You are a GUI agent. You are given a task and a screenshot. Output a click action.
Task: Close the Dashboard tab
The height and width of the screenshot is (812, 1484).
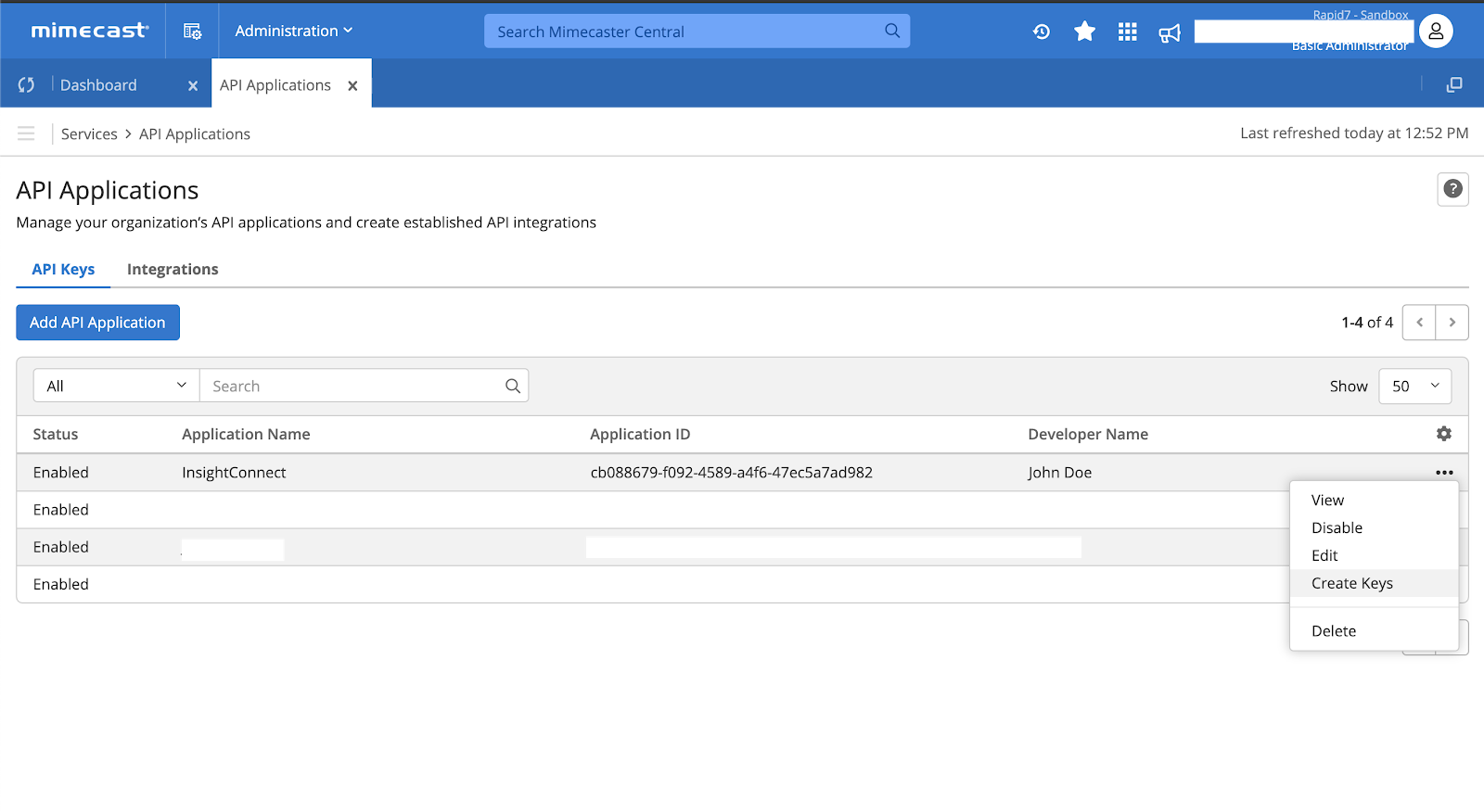[193, 86]
